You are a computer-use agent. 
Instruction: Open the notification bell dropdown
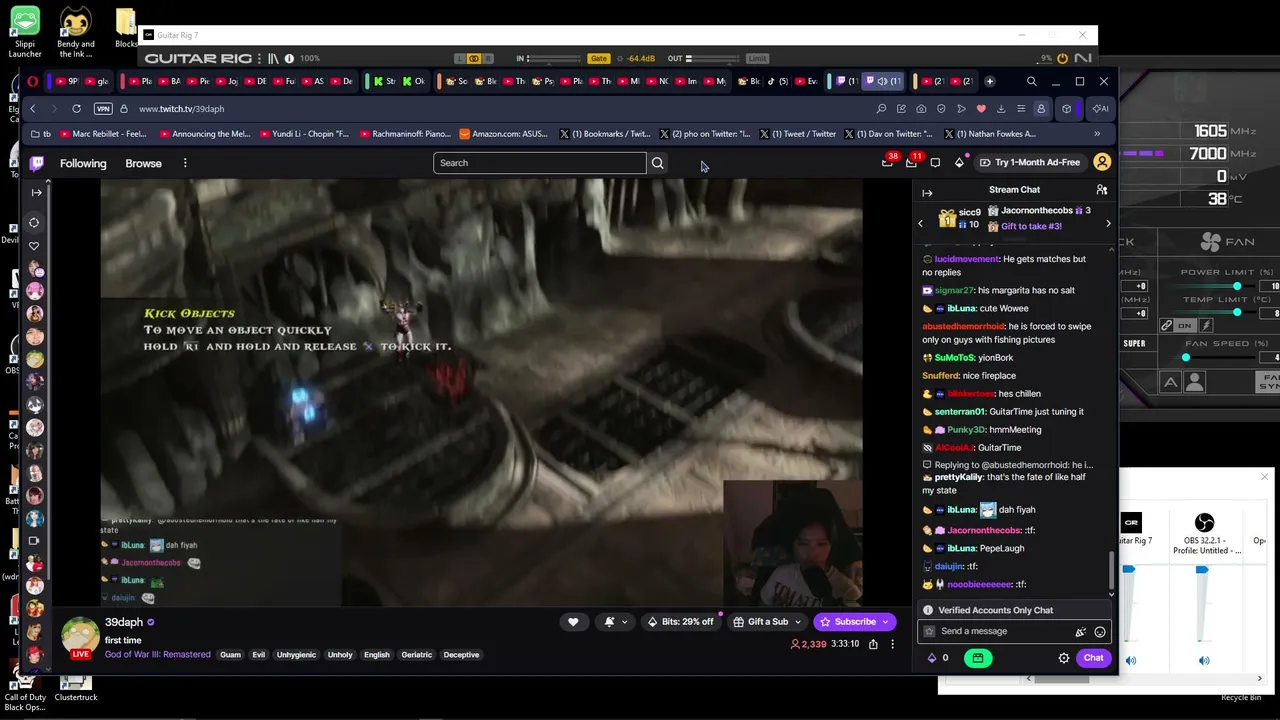[615, 622]
